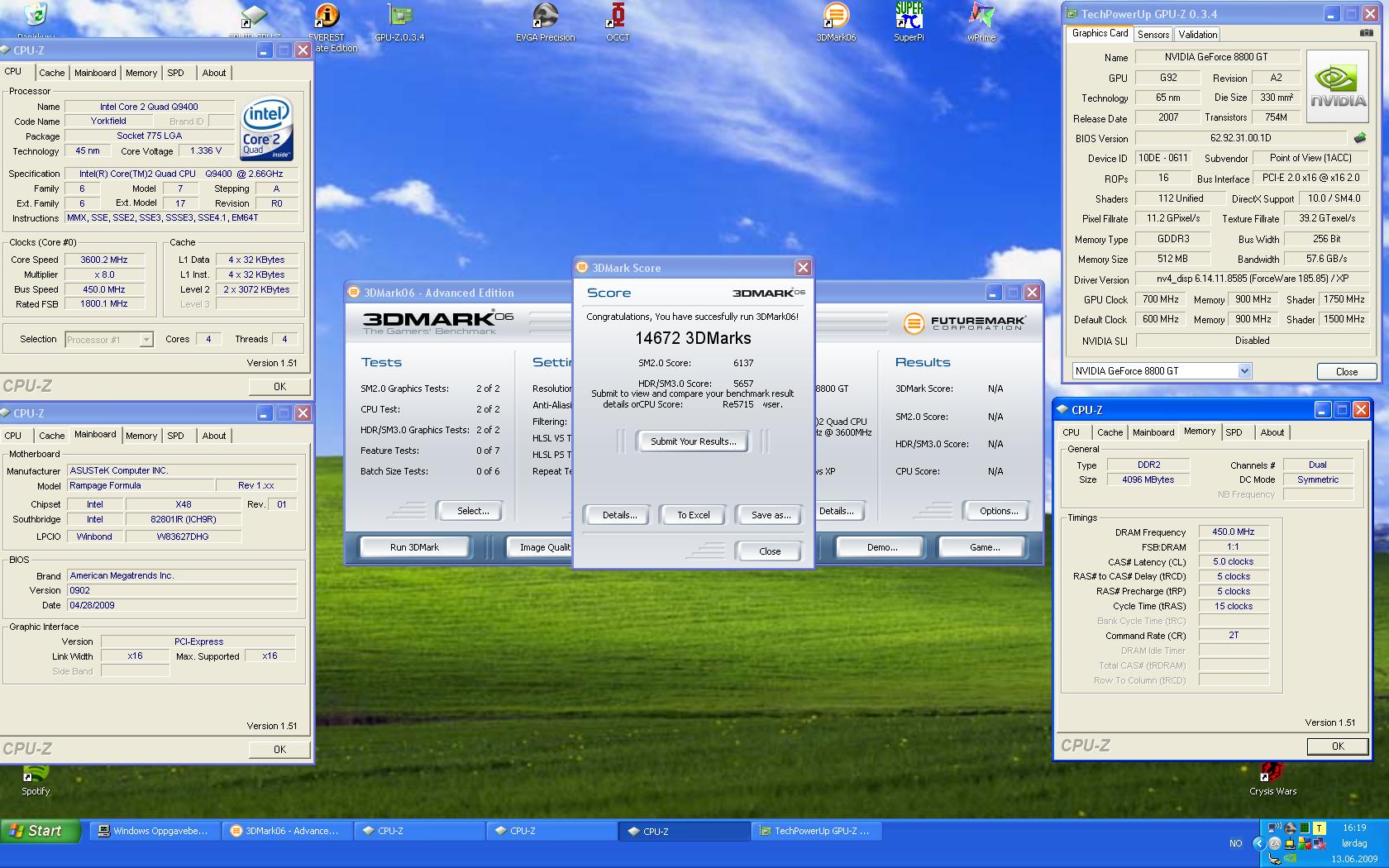Open EVGA Precision desktop icon
The width and height of the screenshot is (1389, 868).
tap(545, 22)
